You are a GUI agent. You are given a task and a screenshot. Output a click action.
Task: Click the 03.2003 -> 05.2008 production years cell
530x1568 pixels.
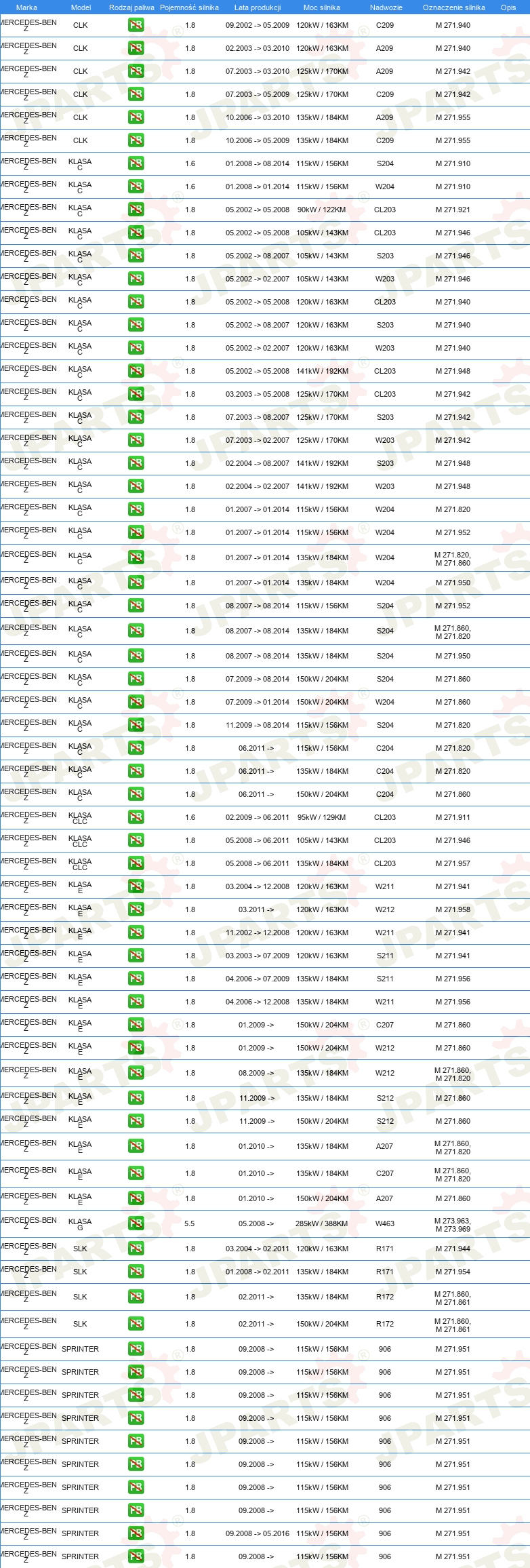[258, 395]
